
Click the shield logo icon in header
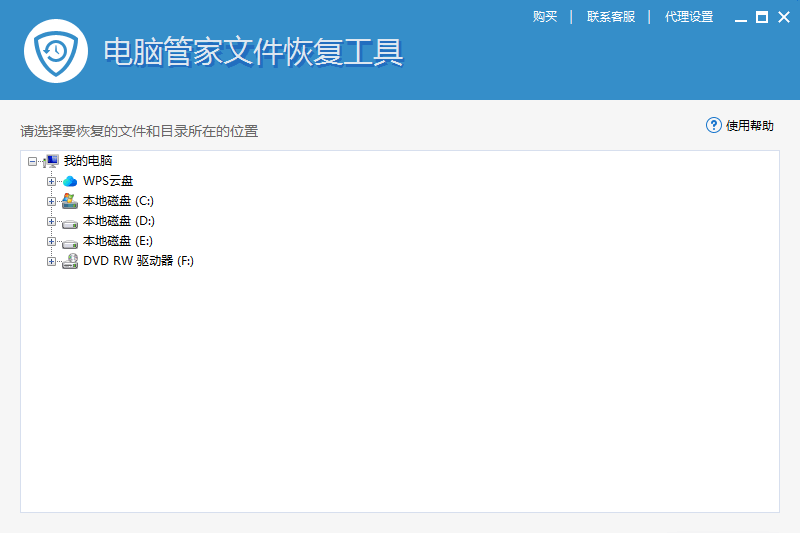[56, 52]
